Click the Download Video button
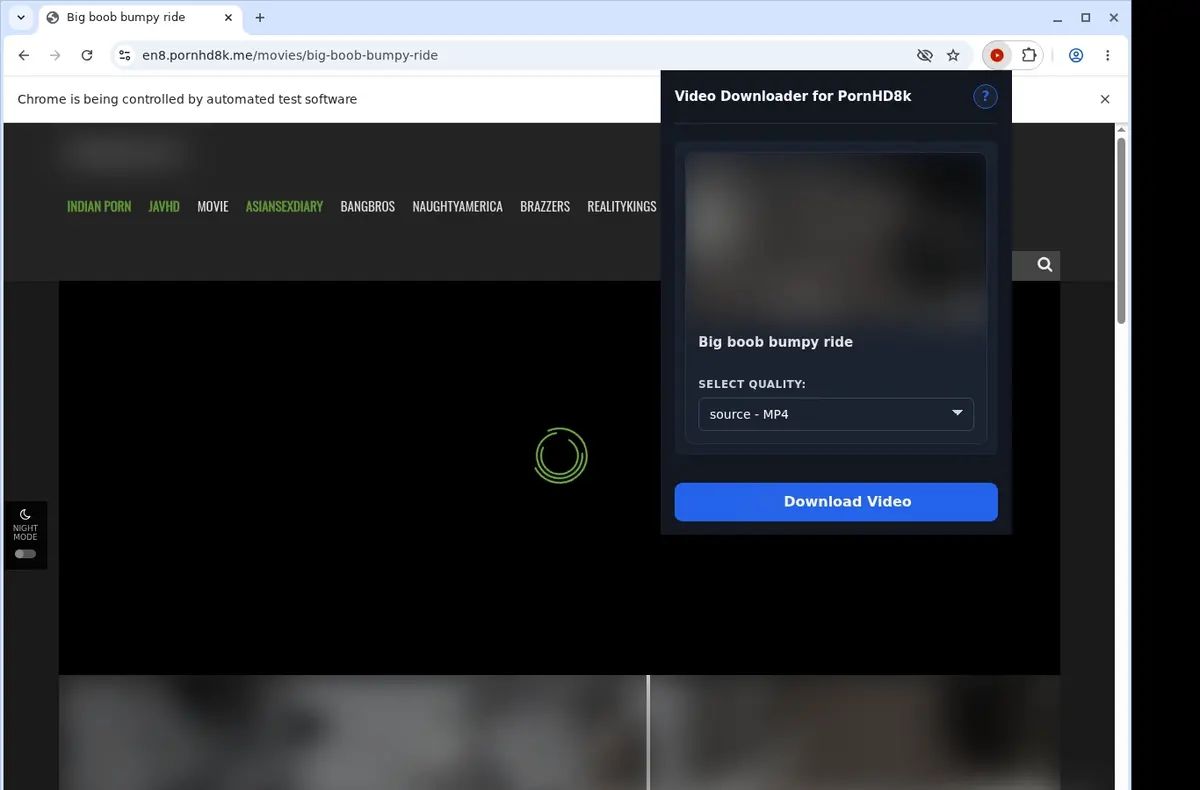Viewport: 1200px width, 790px height. (x=836, y=502)
